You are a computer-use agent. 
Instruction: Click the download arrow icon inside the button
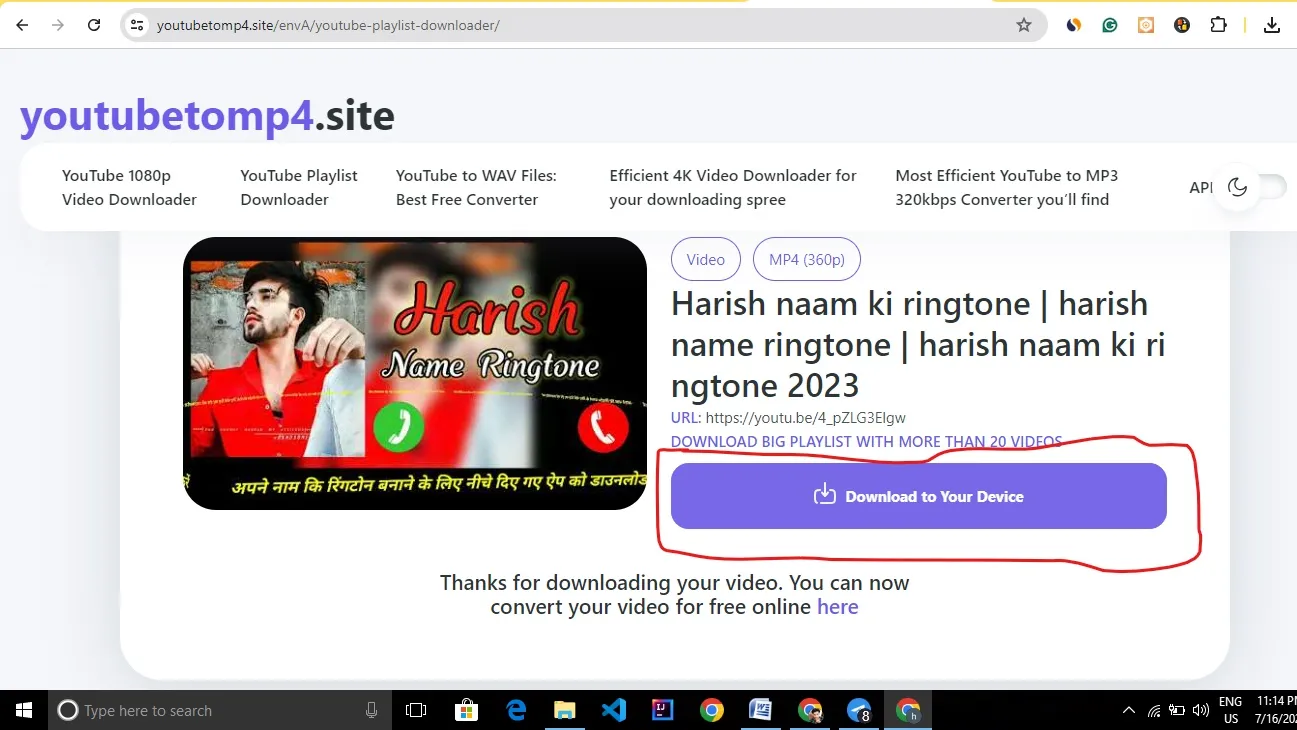(824, 495)
